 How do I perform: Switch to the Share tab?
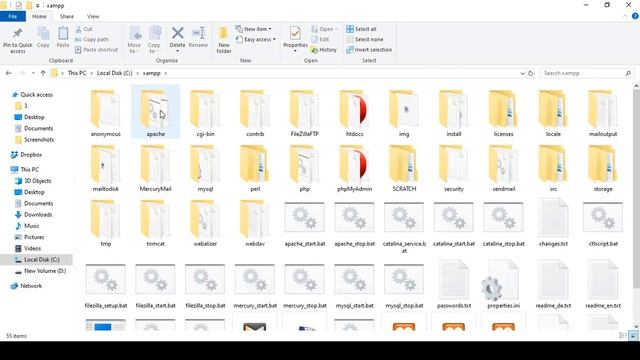point(67,16)
